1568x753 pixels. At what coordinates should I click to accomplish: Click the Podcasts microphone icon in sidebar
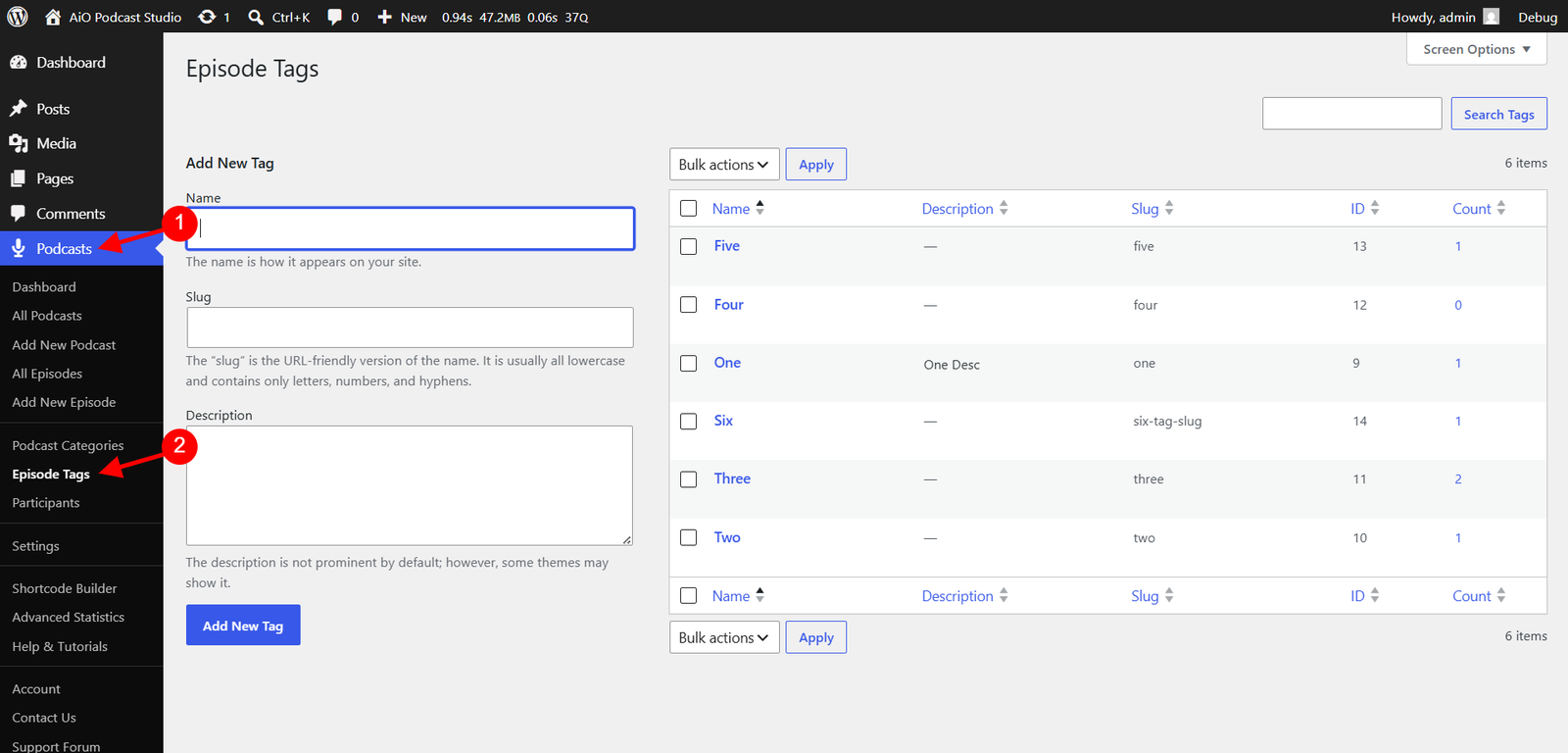click(19, 248)
